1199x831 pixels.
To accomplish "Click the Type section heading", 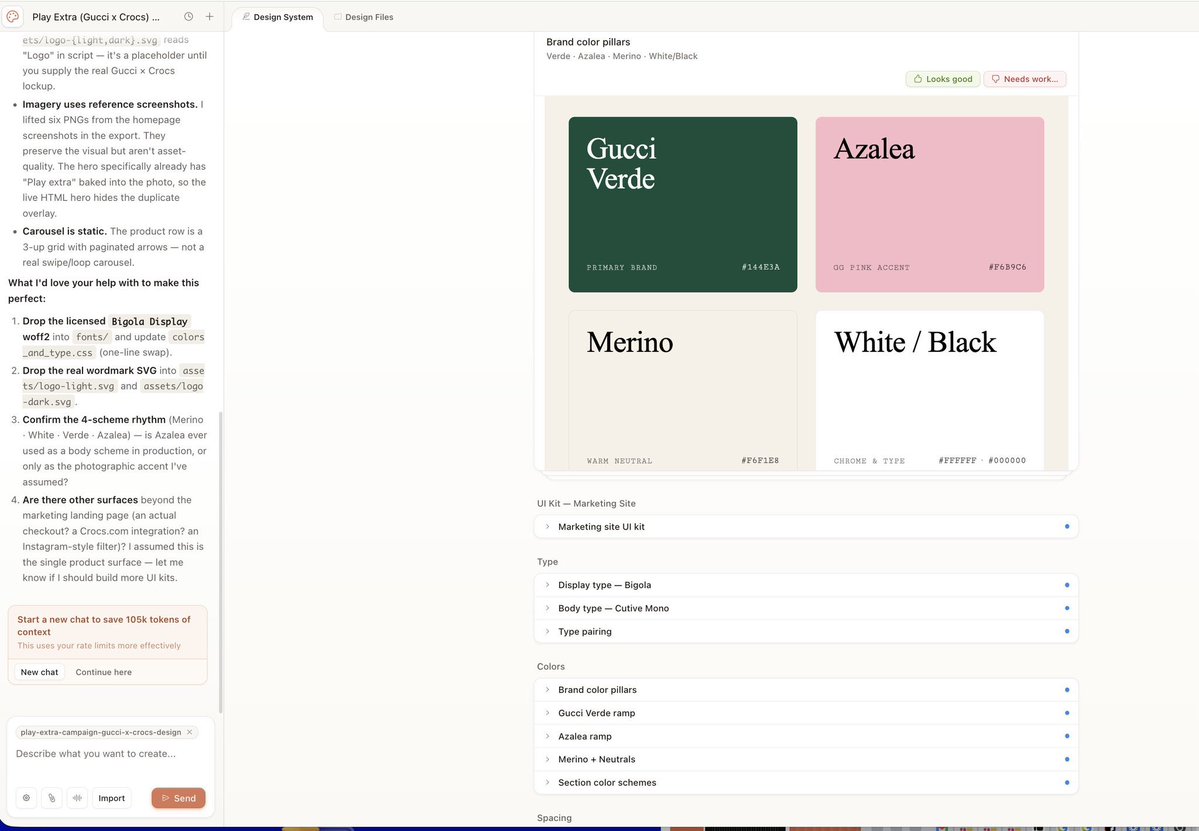I will click(x=548, y=561).
